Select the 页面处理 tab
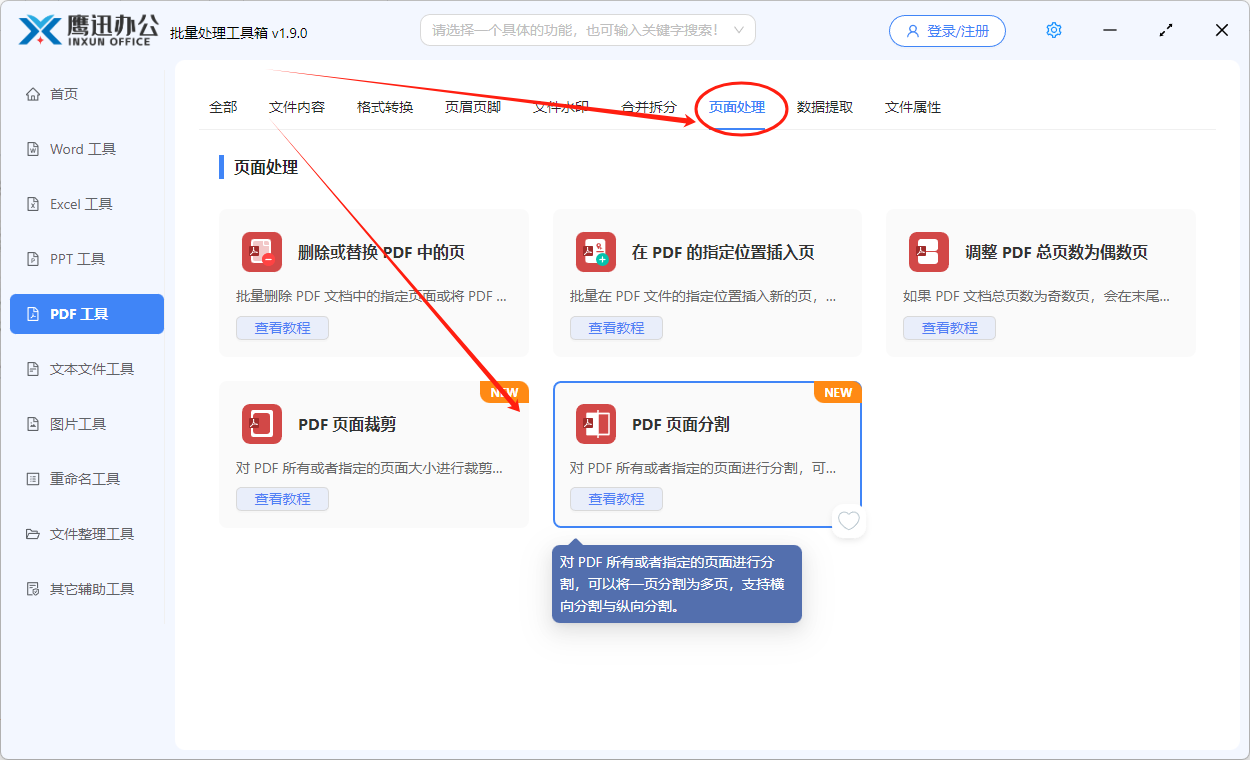 click(x=737, y=107)
